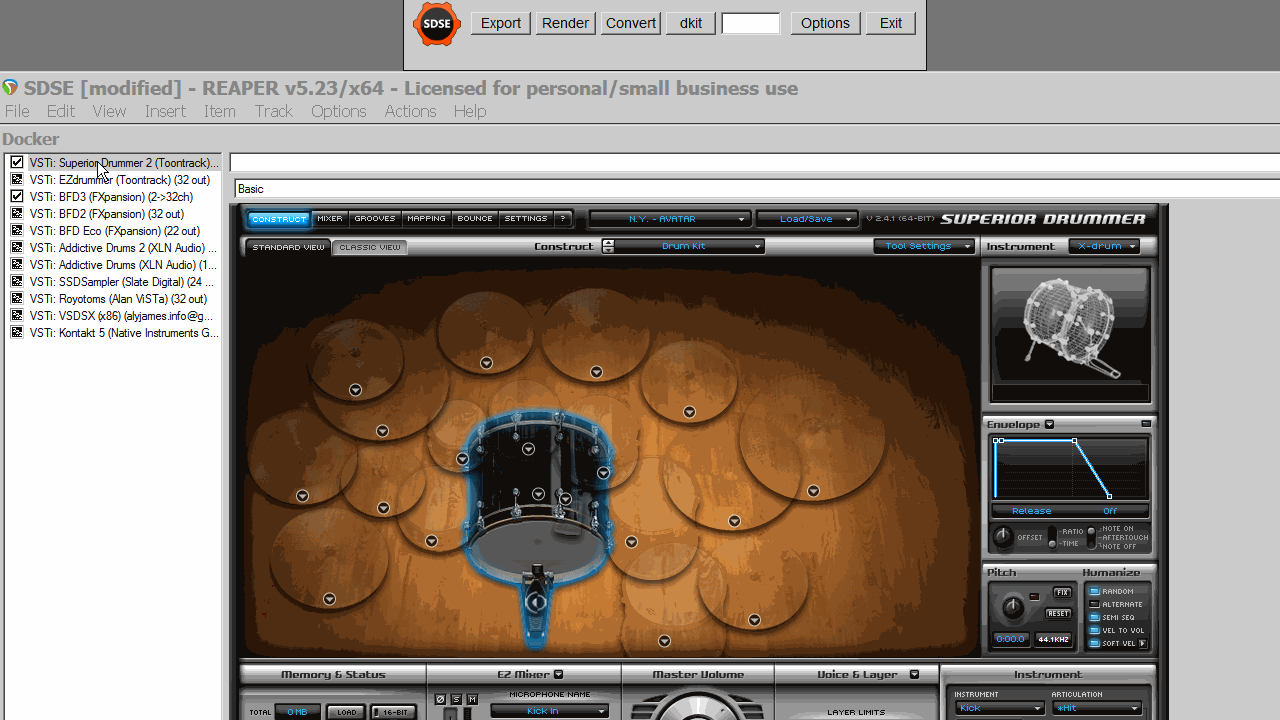Enable the BFD Eco plugin checkbox

[17, 231]
